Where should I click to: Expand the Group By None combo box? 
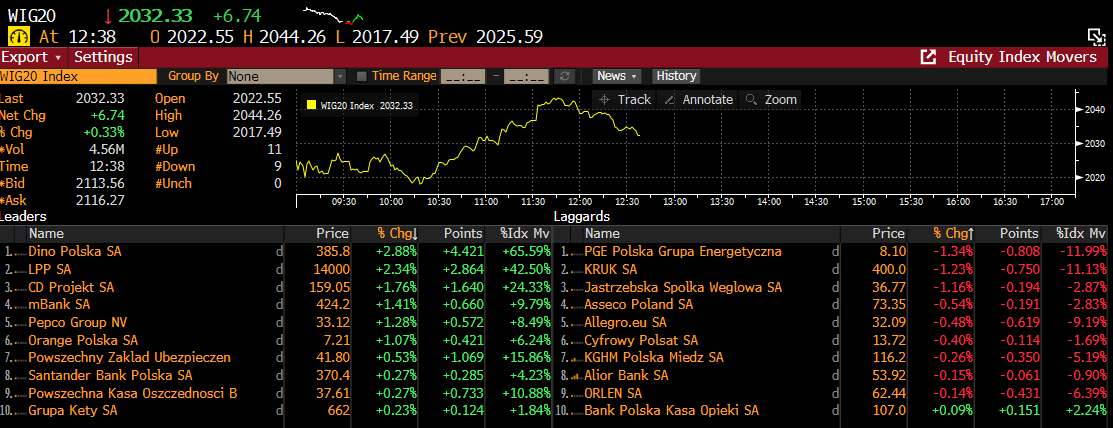point(286,76)
